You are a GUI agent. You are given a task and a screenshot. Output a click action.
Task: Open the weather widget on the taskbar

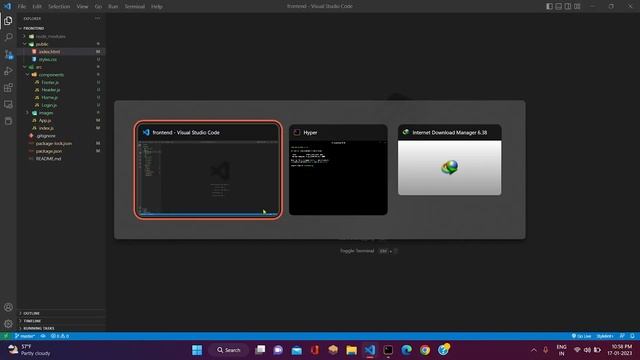tap(29, 350)
